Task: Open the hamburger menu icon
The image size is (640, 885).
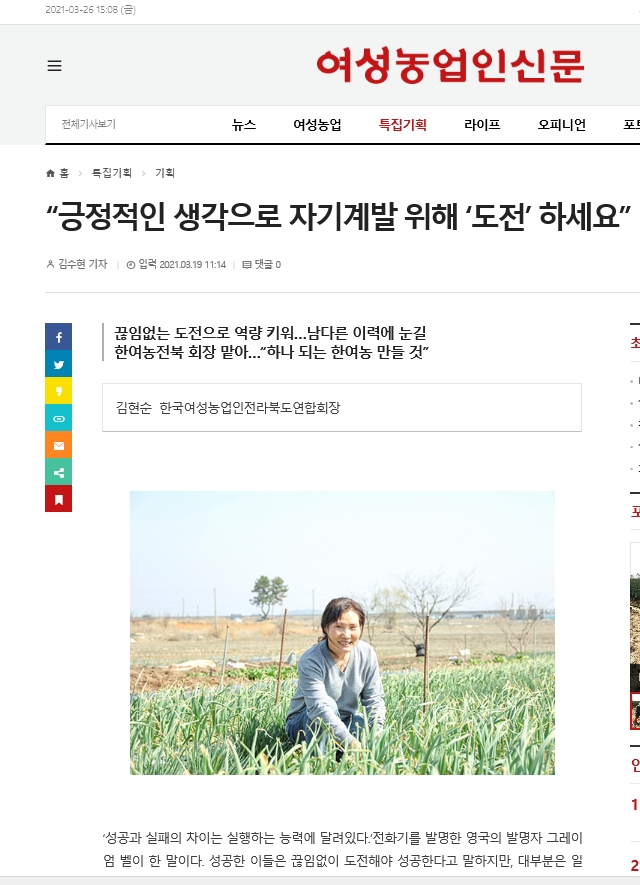Action: click(x=54, y=65)
